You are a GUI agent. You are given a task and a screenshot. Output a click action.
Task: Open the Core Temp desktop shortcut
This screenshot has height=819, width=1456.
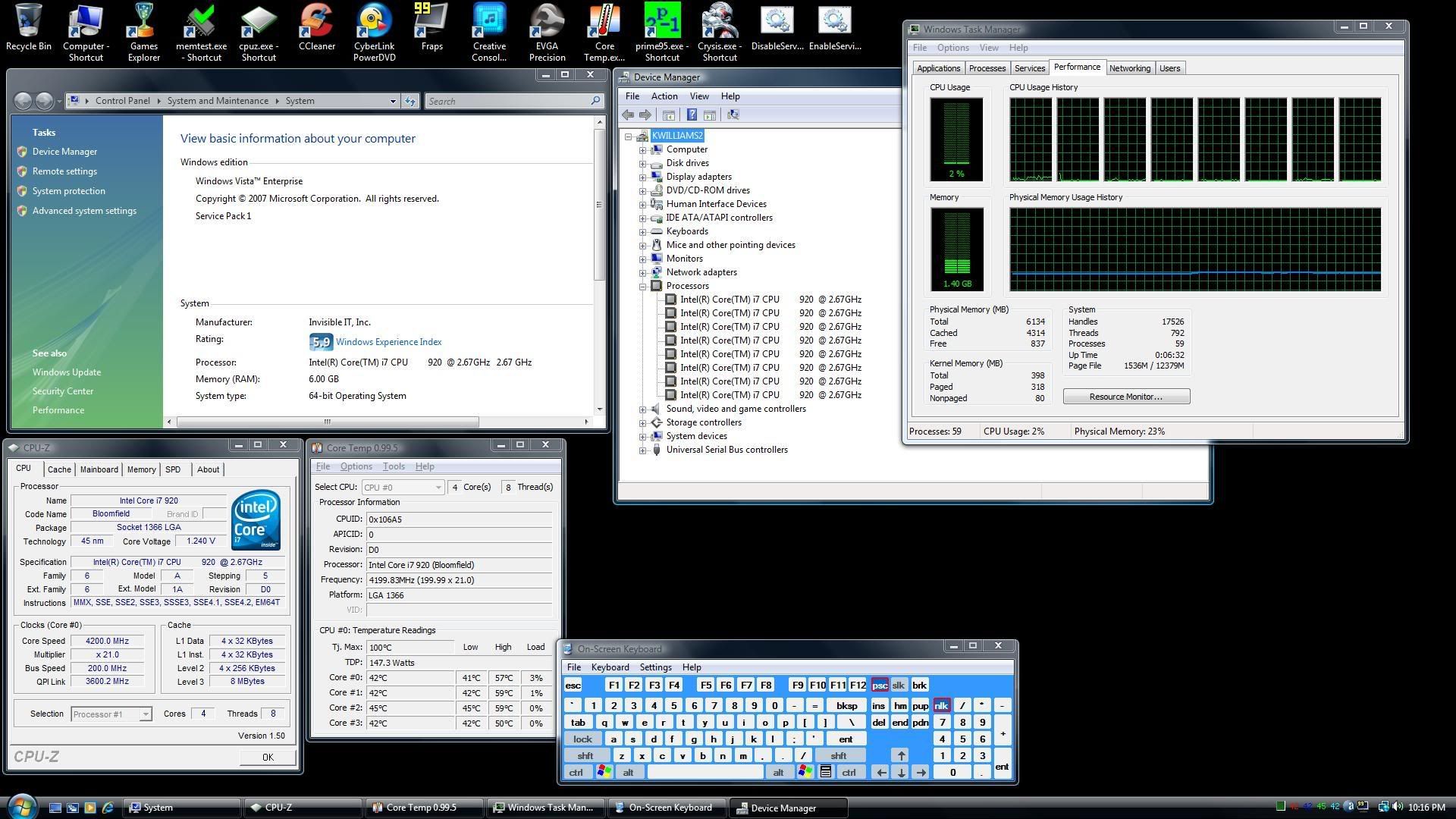pos(604,20)
